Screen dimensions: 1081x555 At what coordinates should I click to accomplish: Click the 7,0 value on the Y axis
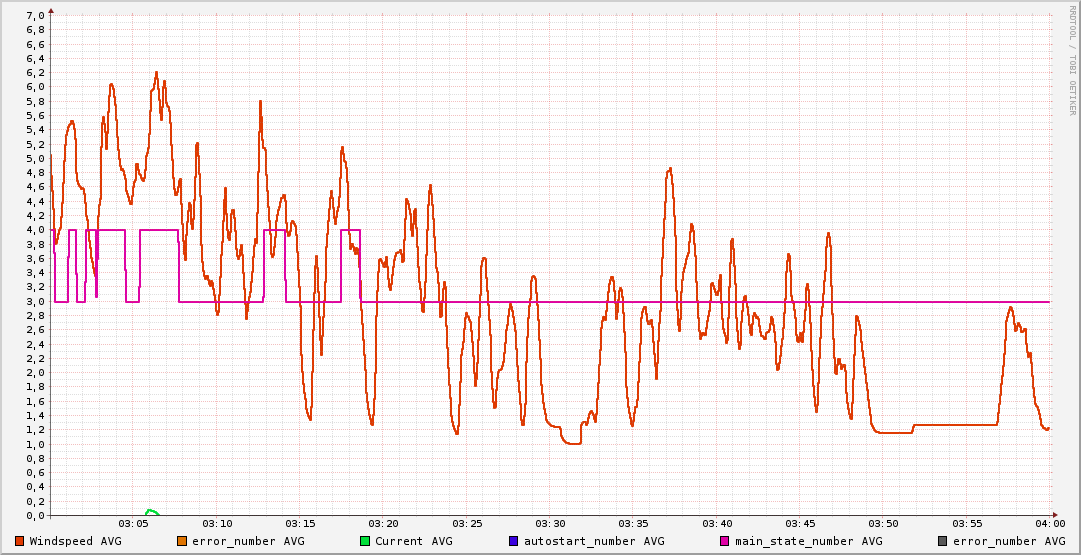point(34,16)
